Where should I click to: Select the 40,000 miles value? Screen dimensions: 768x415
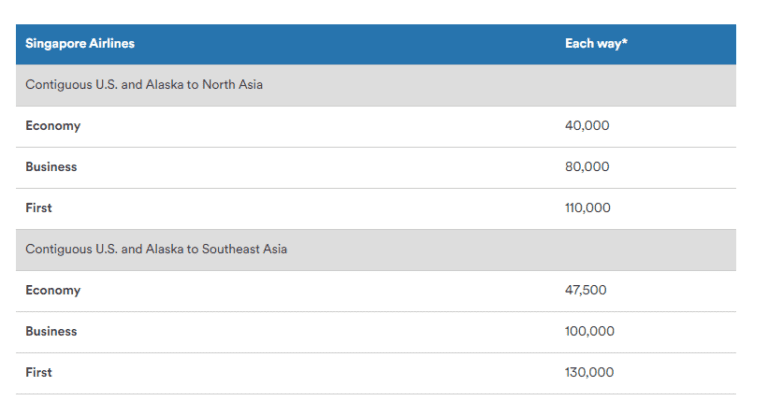[587, 126]
